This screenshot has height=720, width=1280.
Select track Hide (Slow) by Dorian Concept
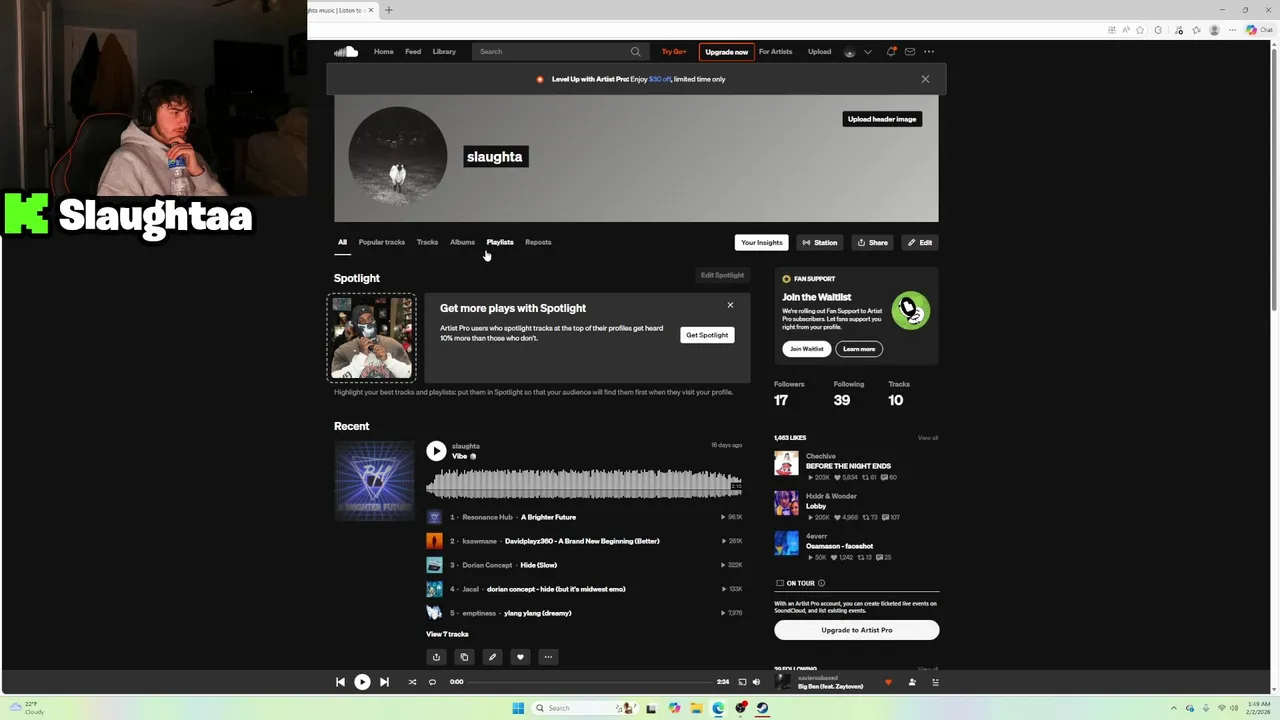(539, 565)
